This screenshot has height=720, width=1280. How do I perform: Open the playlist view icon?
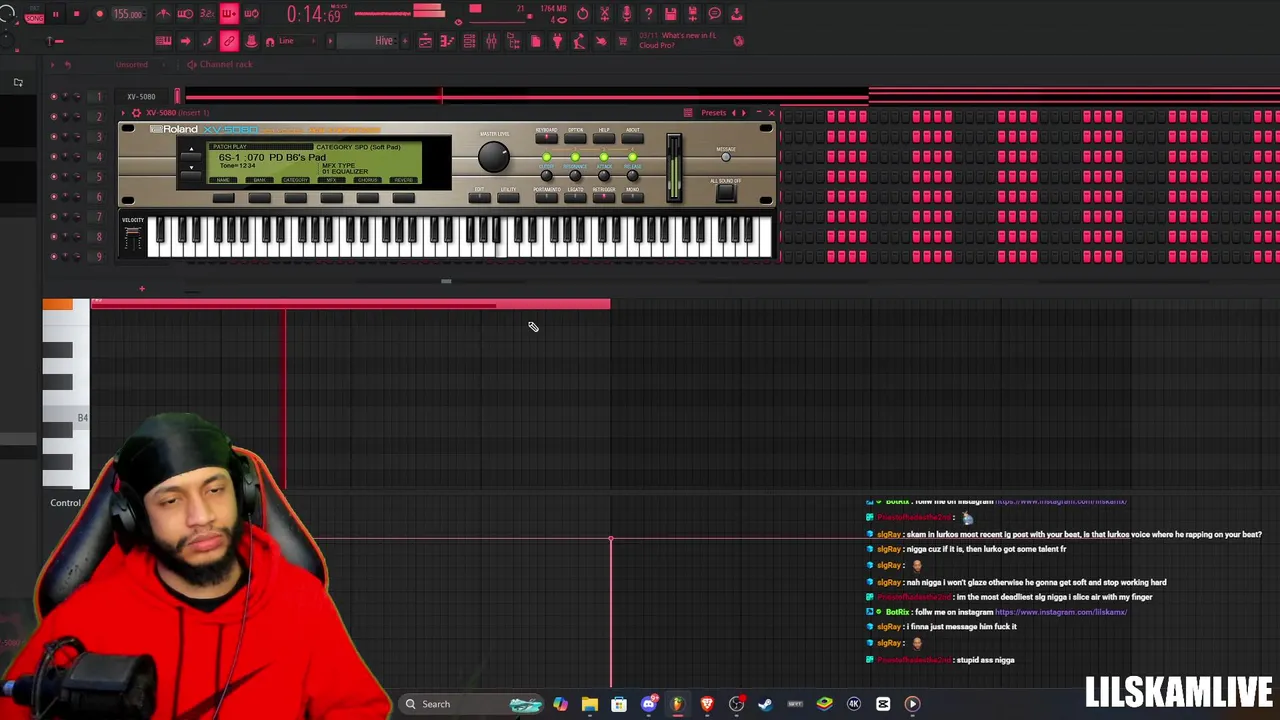(425, 41)
